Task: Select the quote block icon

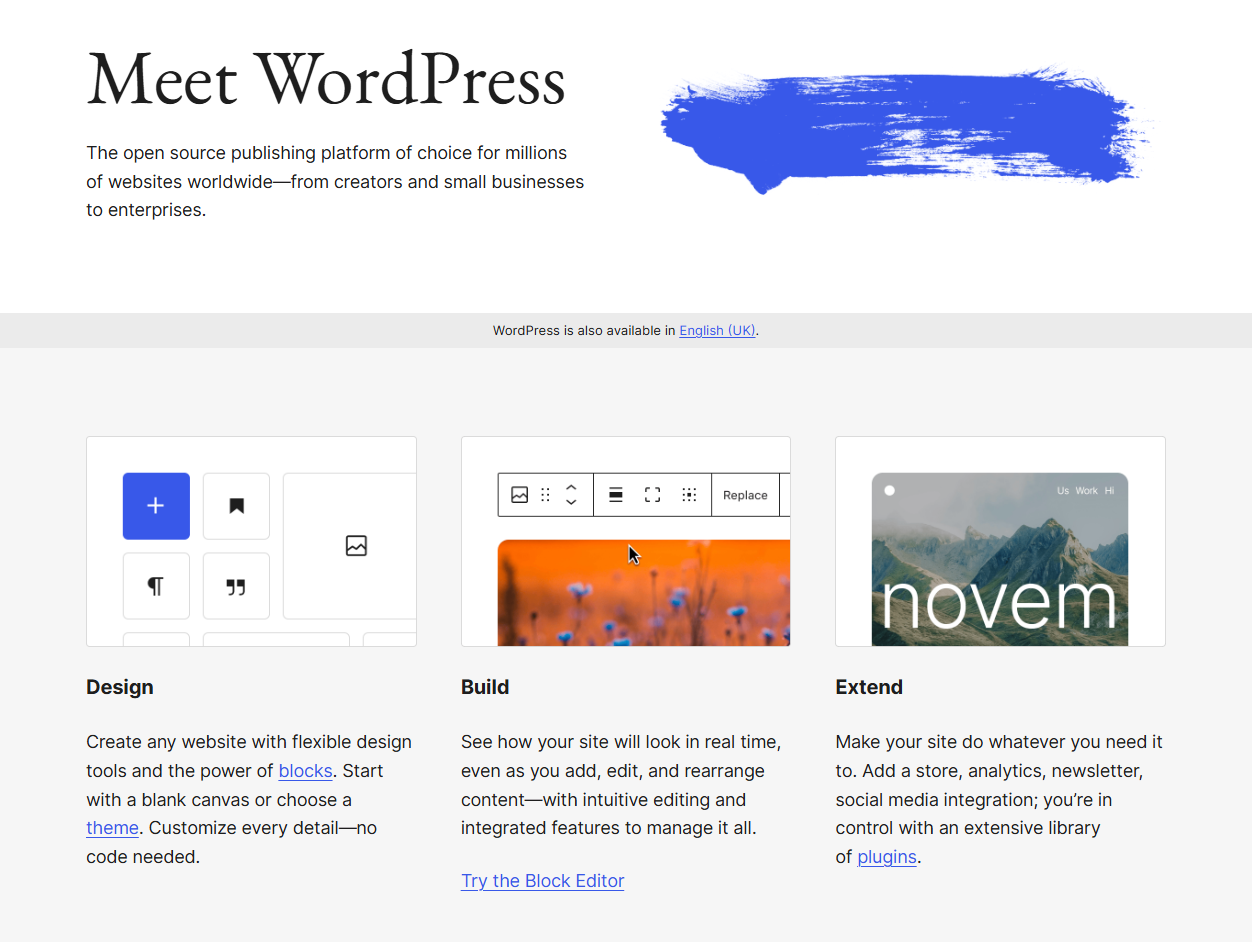Action: click(236, 586)
